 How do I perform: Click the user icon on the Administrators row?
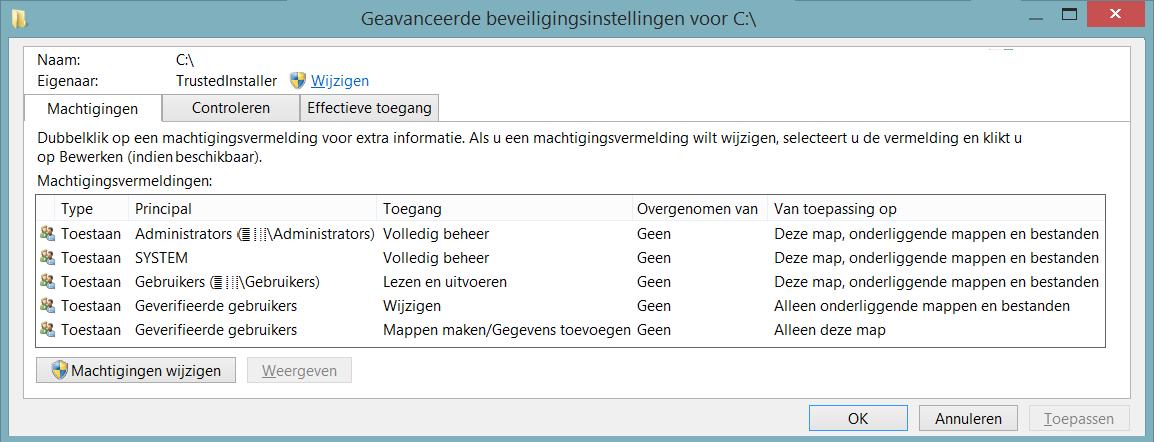[x=47, y=234]
